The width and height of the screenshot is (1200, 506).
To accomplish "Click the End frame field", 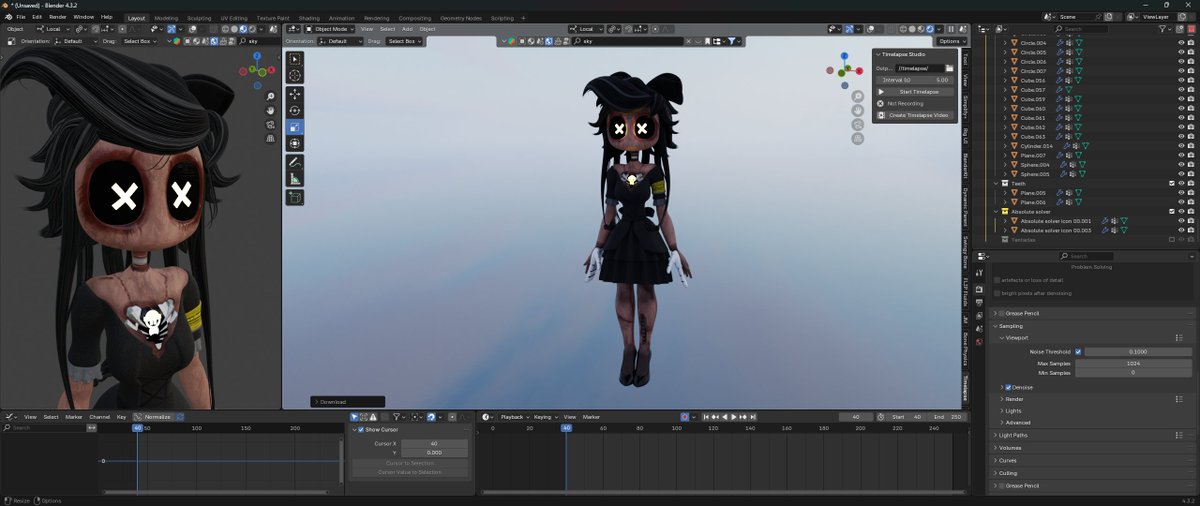I will pyautogui.click(x=947, y=416).
